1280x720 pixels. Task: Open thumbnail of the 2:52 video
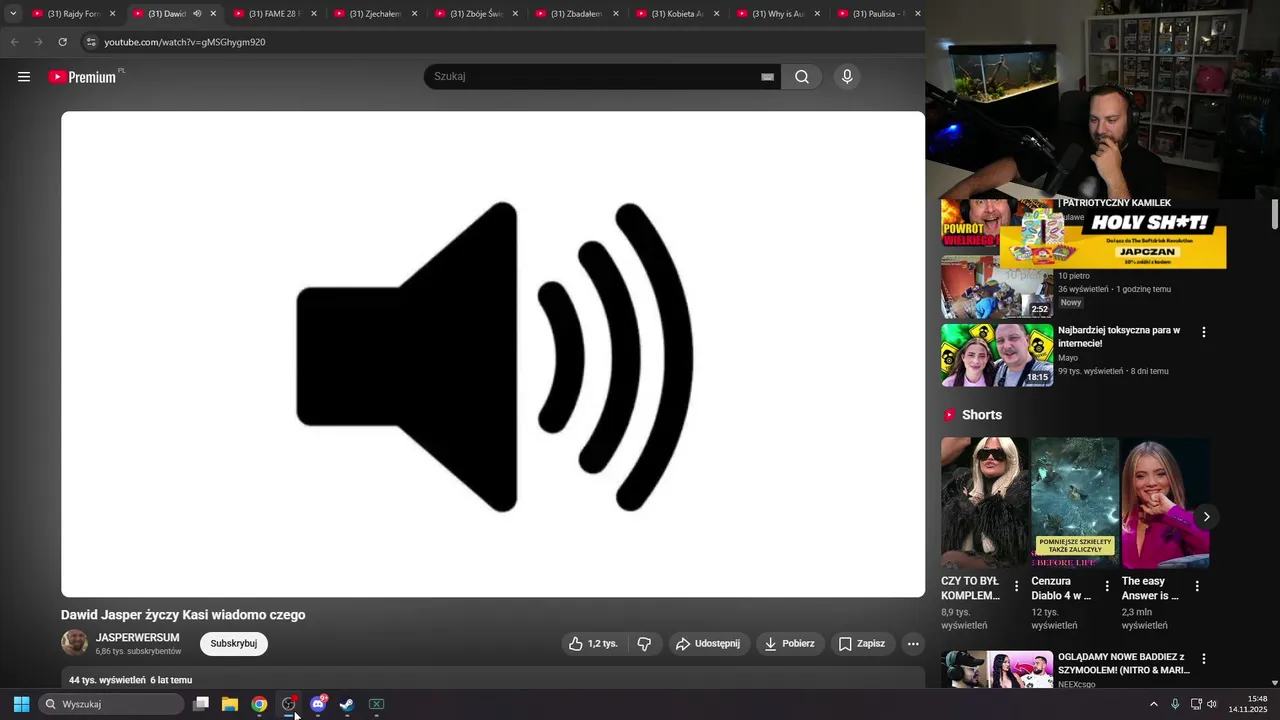click(997, 287)
